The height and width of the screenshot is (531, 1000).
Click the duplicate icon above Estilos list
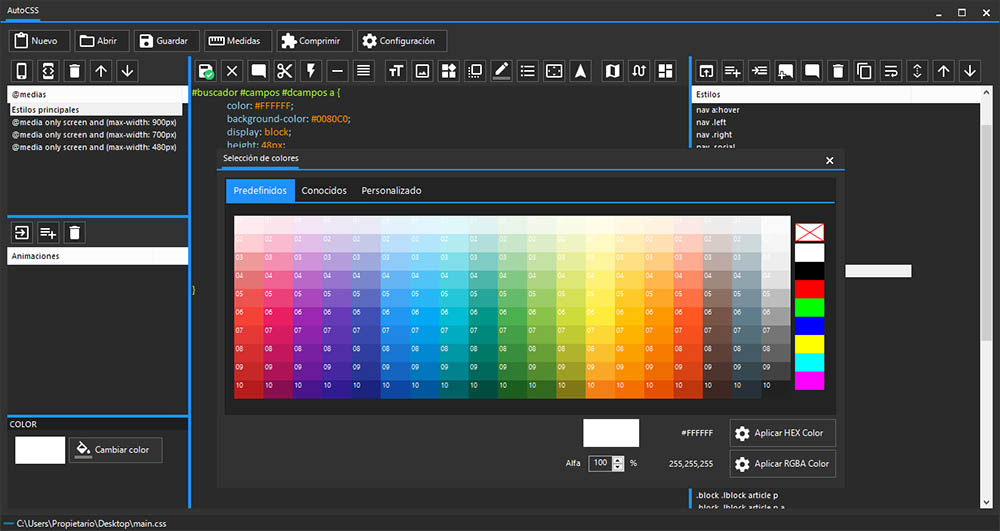(x=864, y=71)
